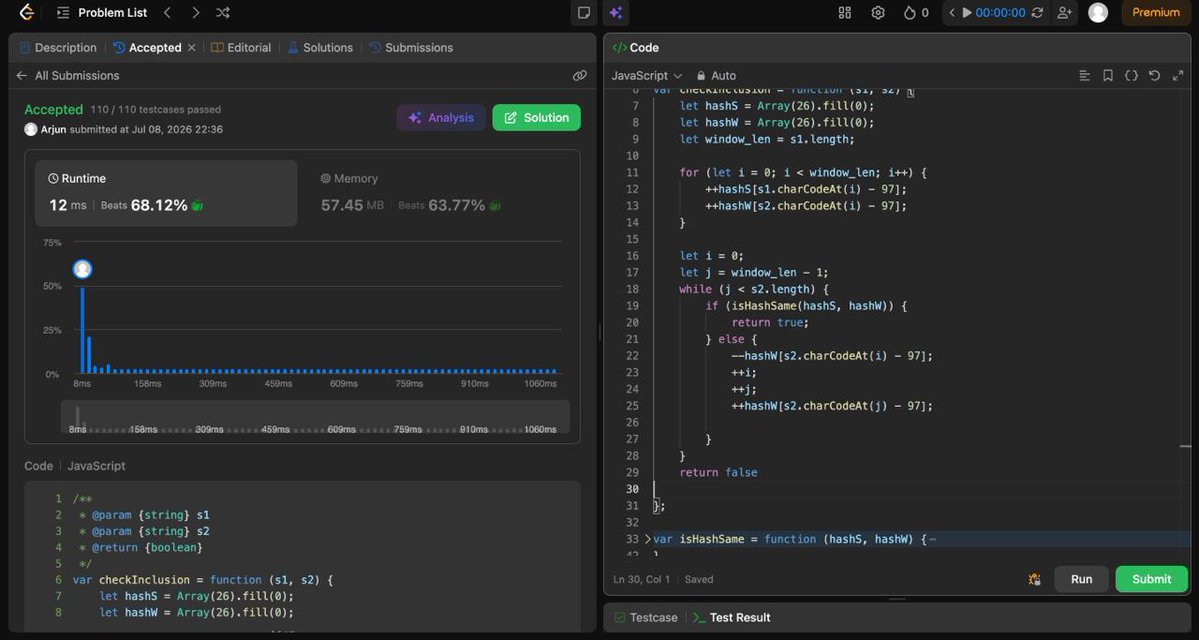
Task: Open the Problem List panel
Action: tap(102, 12)
